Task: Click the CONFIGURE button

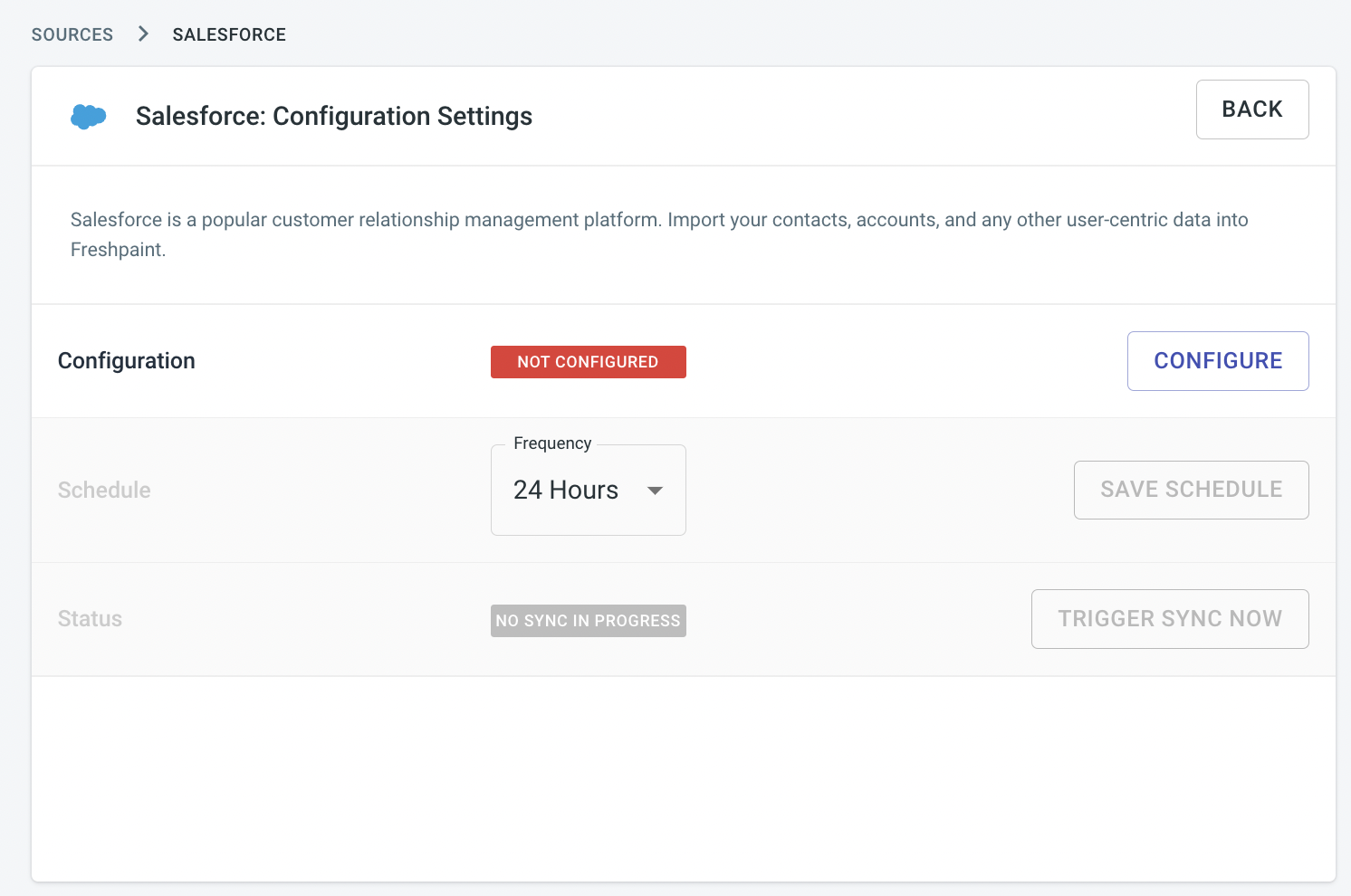Action: click(1218, 361)
